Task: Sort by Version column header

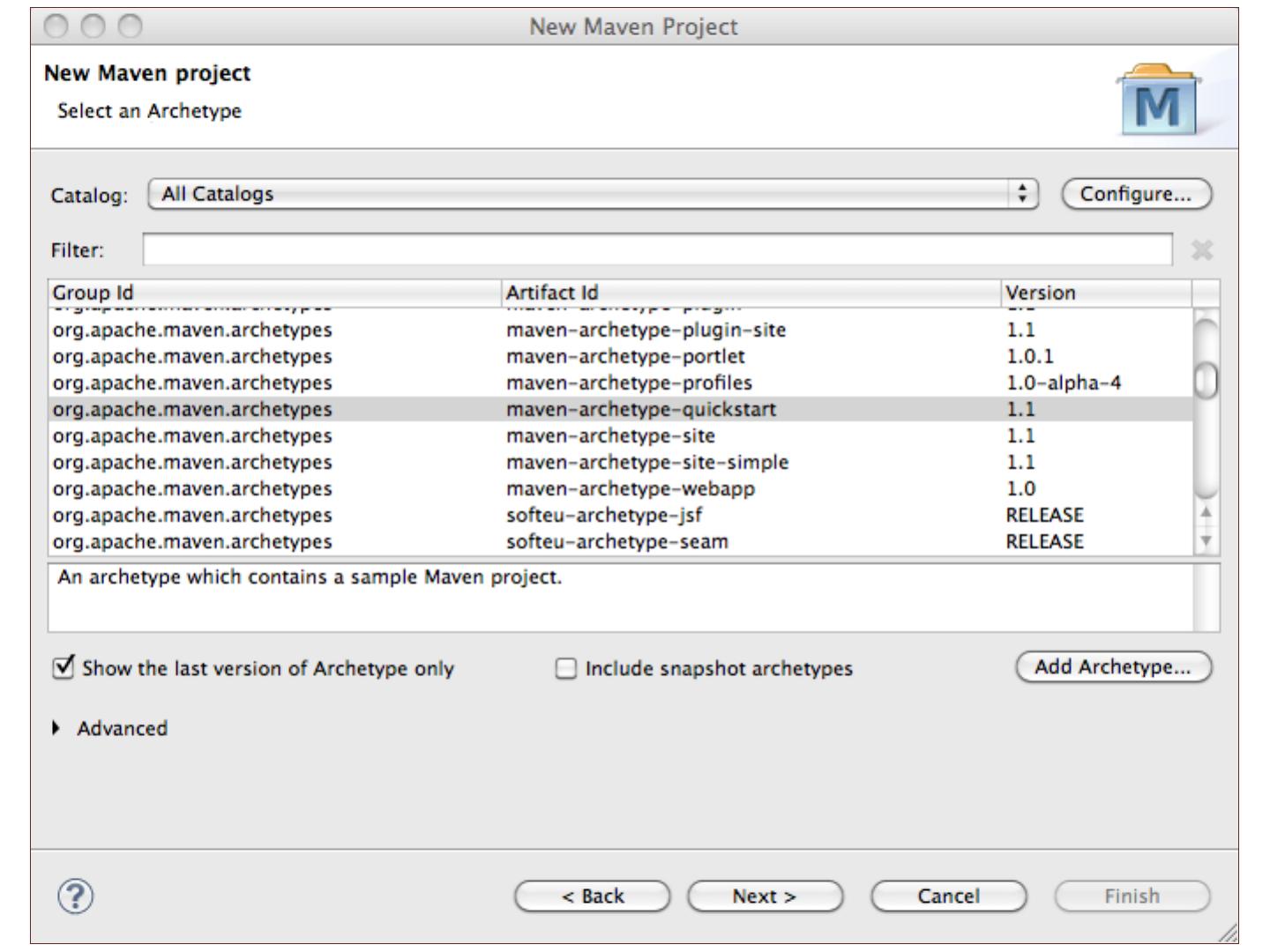Action: click(1094, 293)
